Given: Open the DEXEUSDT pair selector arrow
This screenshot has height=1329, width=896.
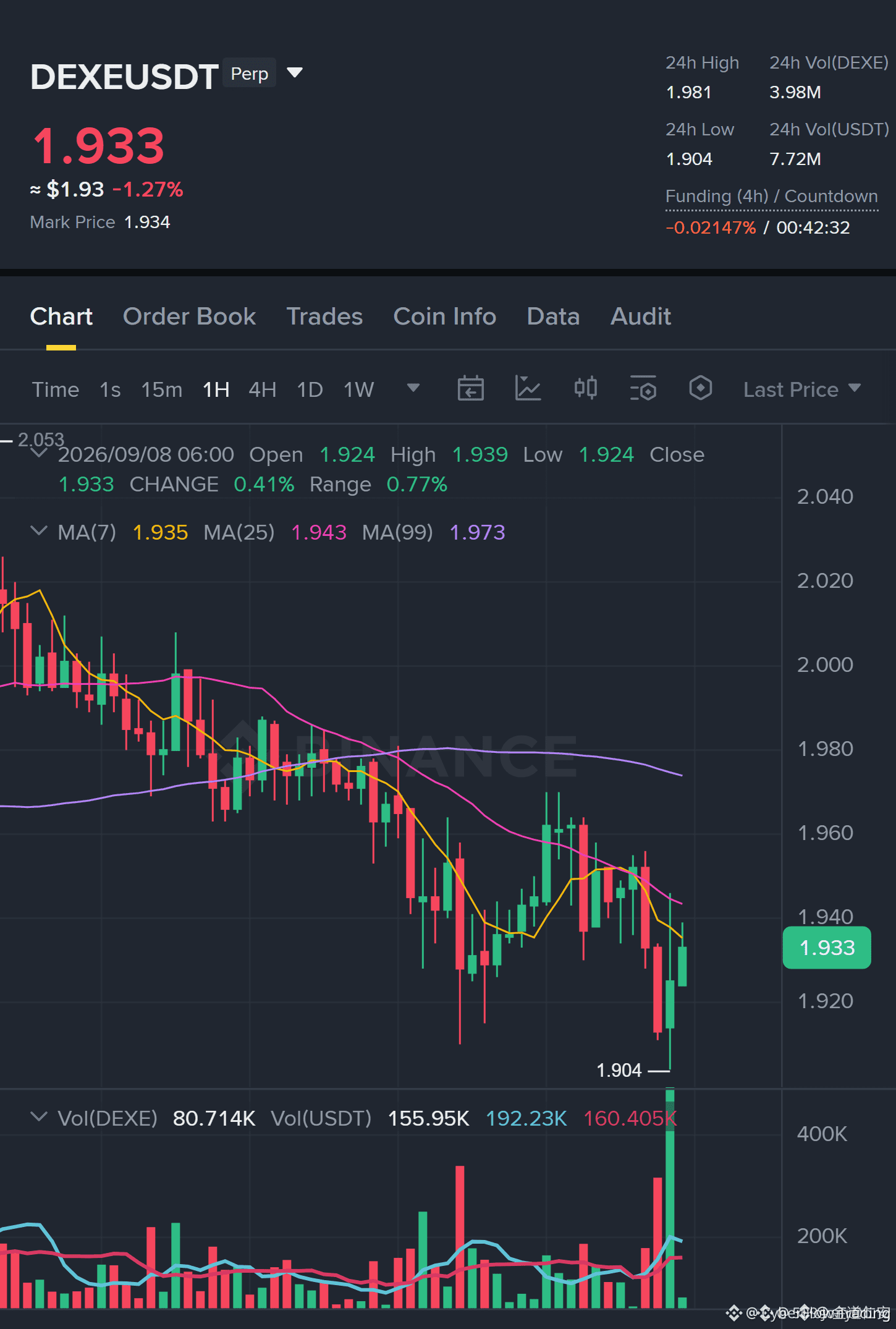Looking at the screenshot, I should (295, 73).
